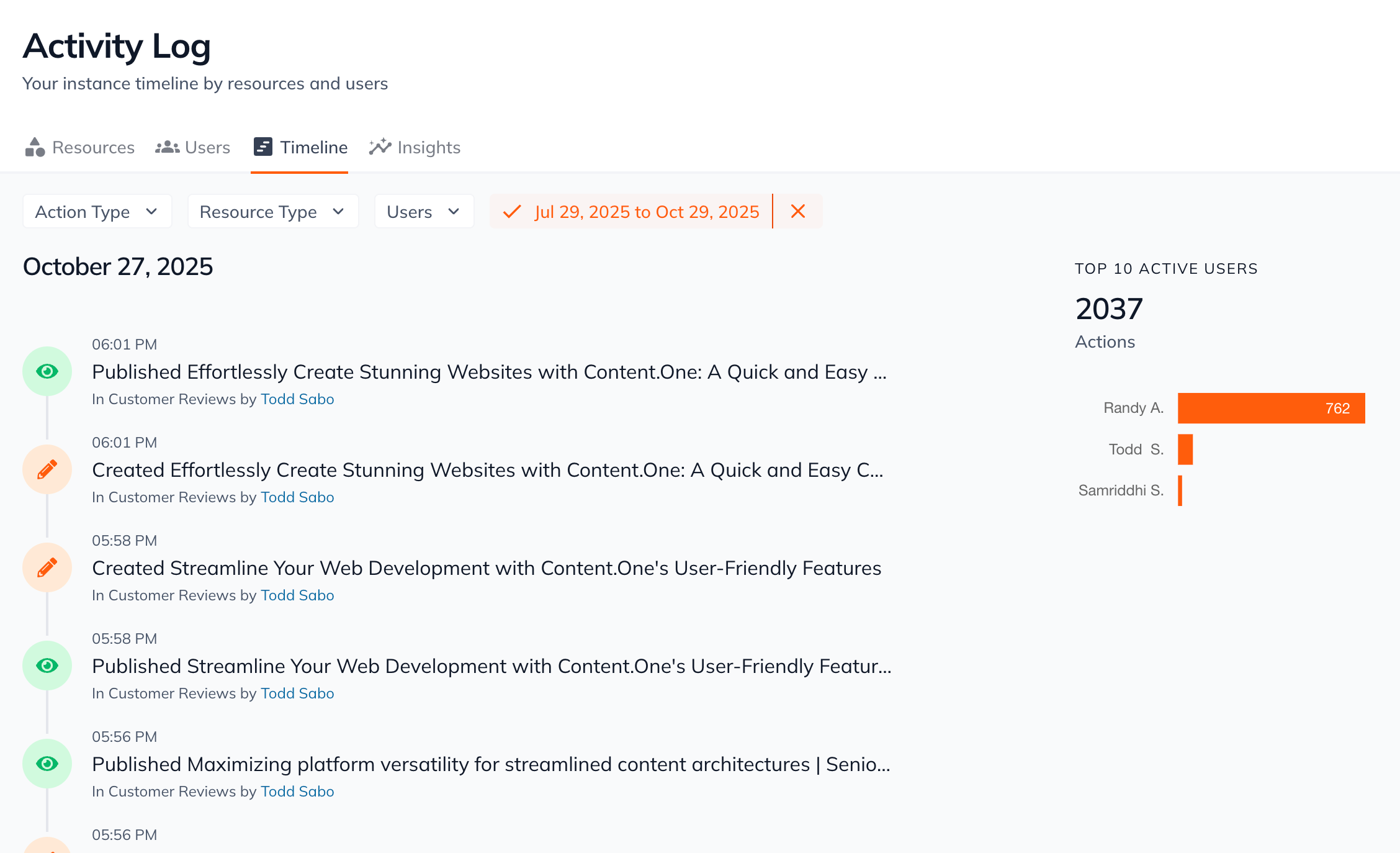Click the Resources shapes icon

pyautogui.click(x=35, y=147)
